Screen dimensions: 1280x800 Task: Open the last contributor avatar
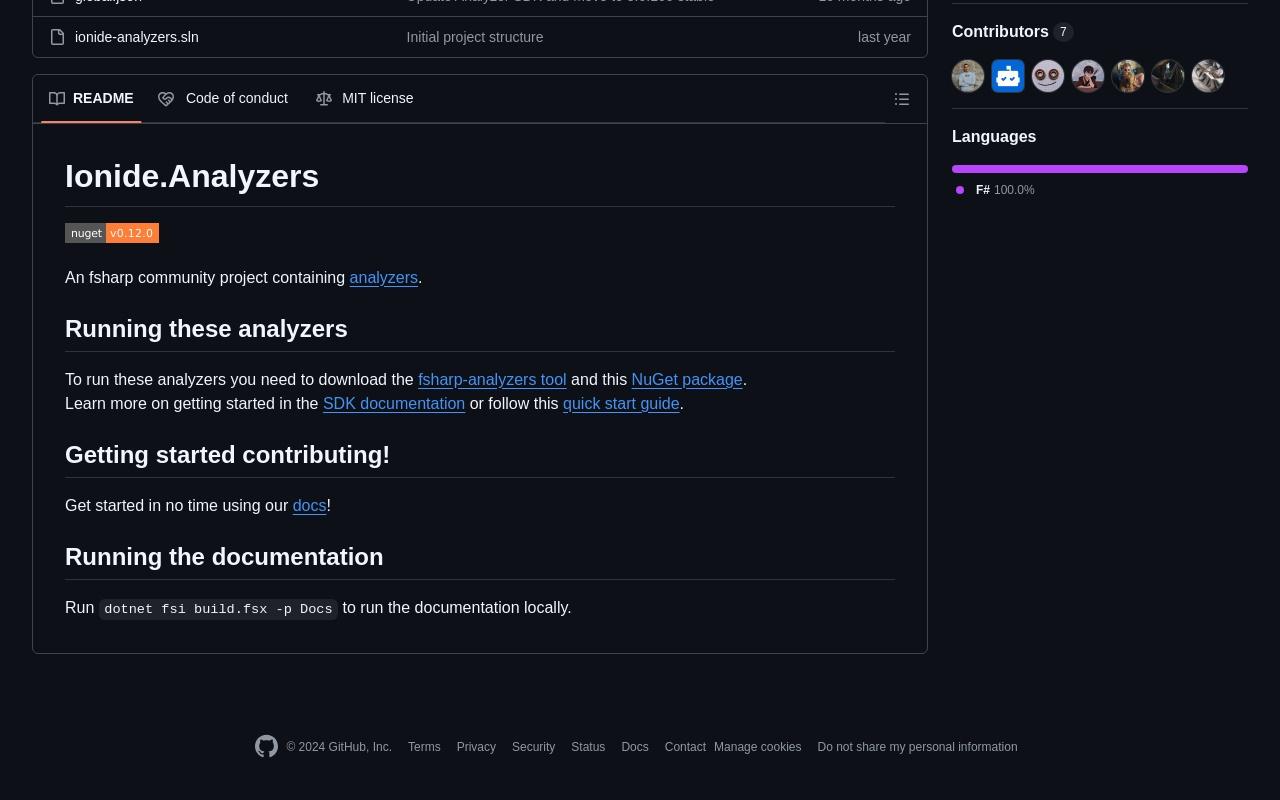click(x=1208, y=76)
